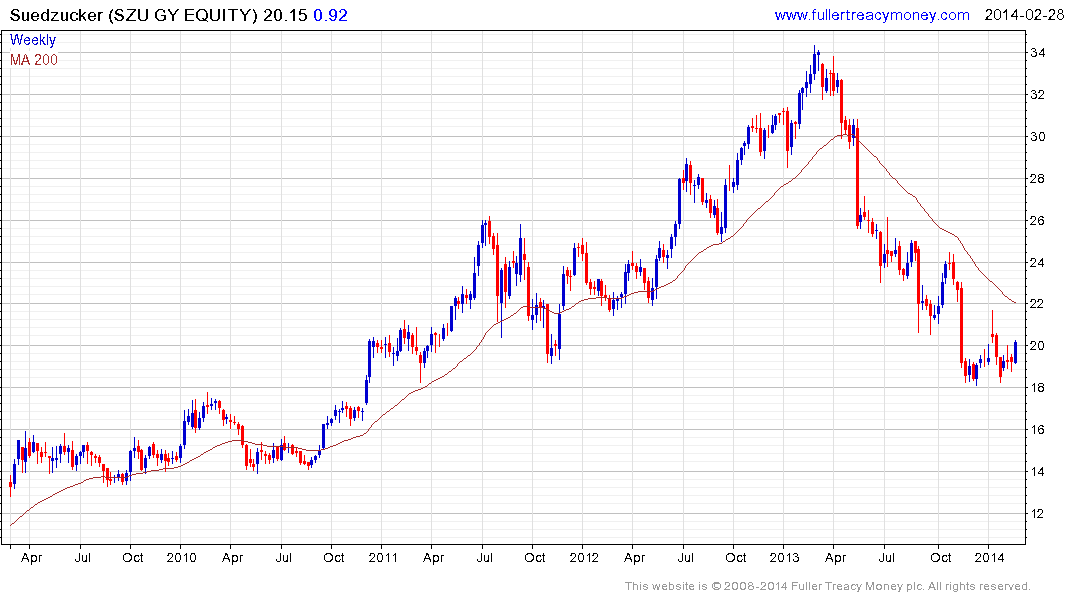Screen dimensions: 1075x600
Task: Click the 28 price axis label
Action: (1037, 178)
